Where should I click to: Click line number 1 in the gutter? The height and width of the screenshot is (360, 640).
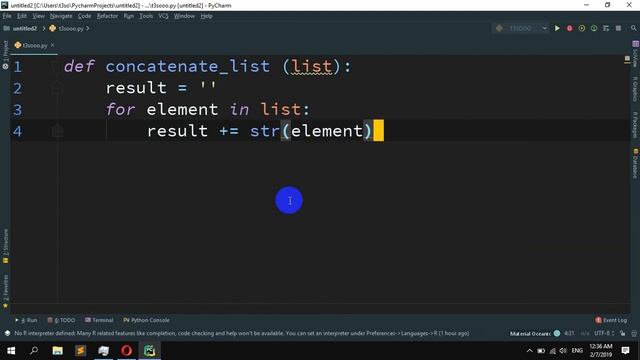click(x=18, y=67)
